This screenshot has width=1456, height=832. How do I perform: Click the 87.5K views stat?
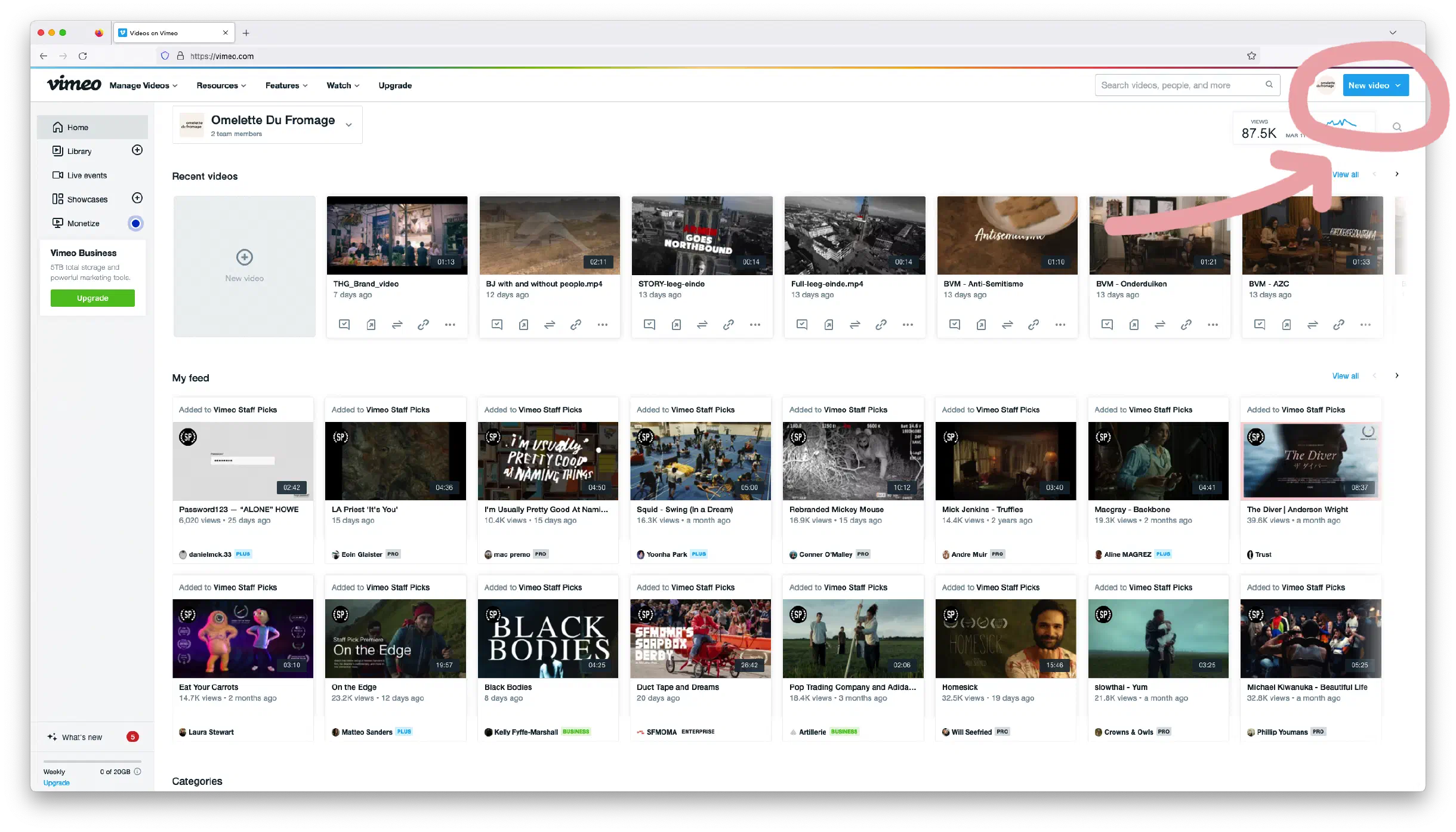[x=1259, y=129]
